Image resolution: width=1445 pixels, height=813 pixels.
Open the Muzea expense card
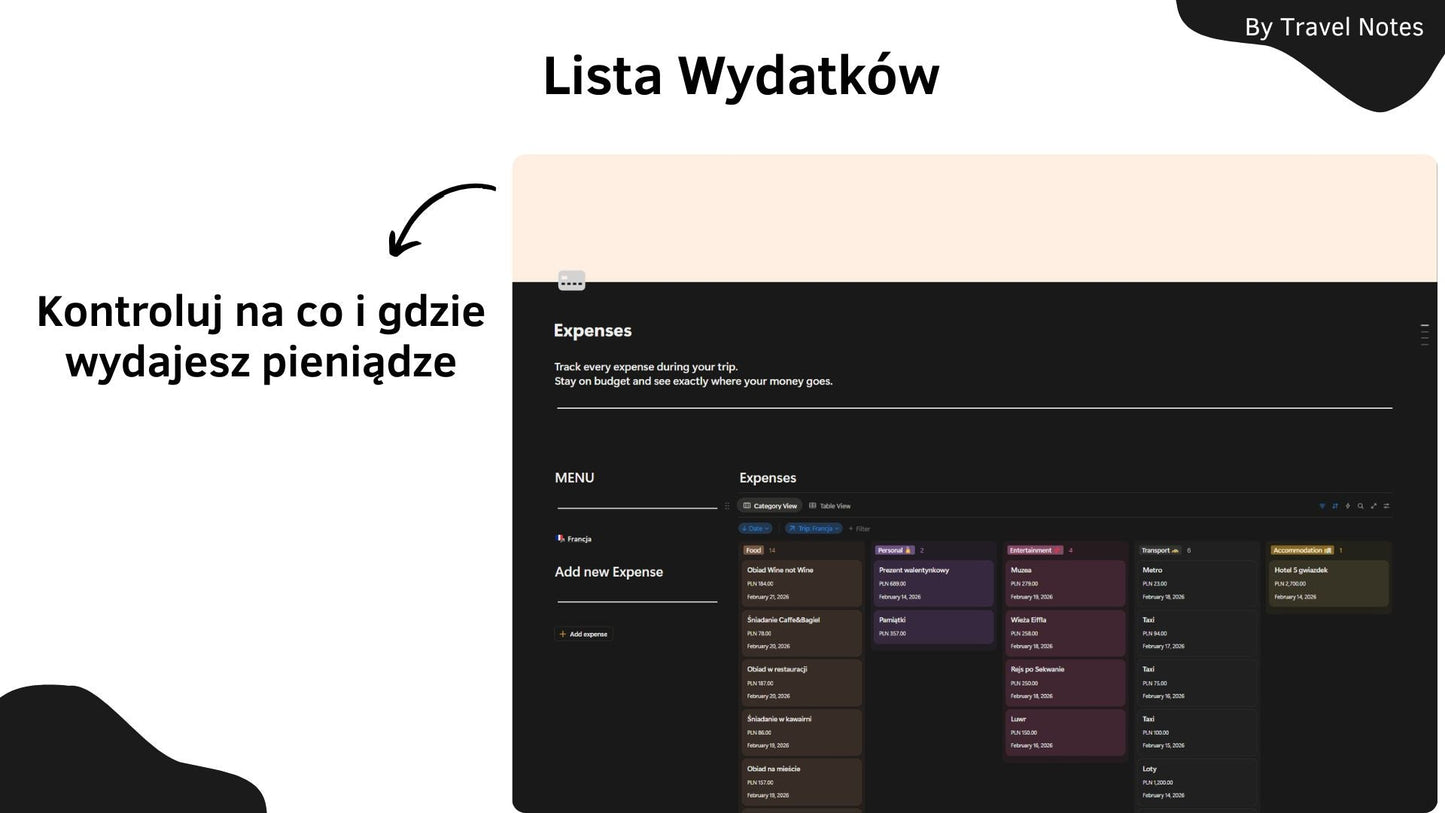coord(1065,583)
